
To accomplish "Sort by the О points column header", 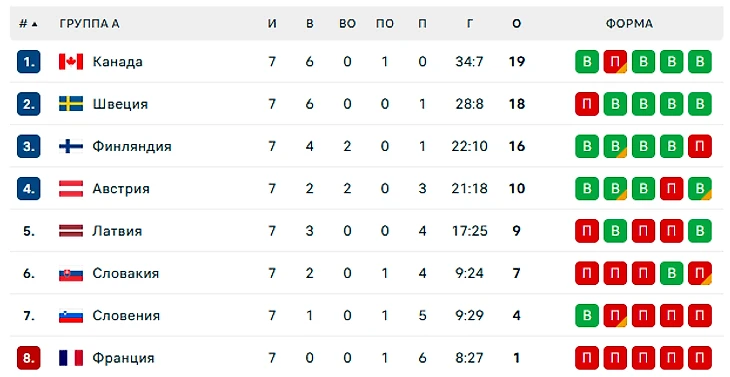I will (517, 24).
